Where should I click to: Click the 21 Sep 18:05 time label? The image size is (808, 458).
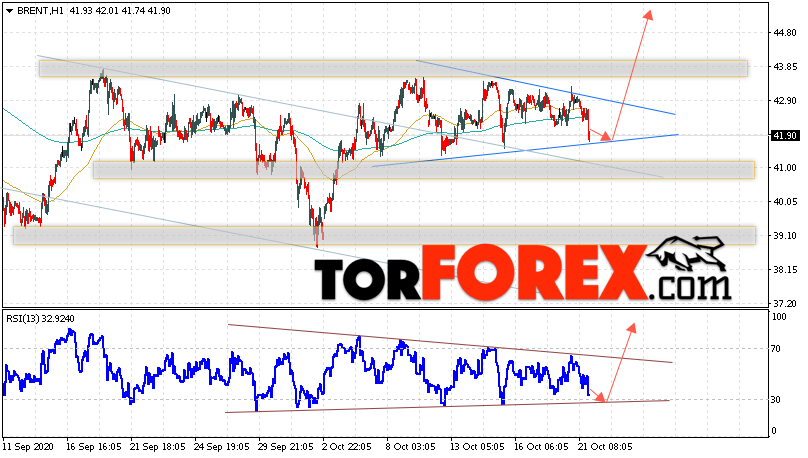[158, 447]
